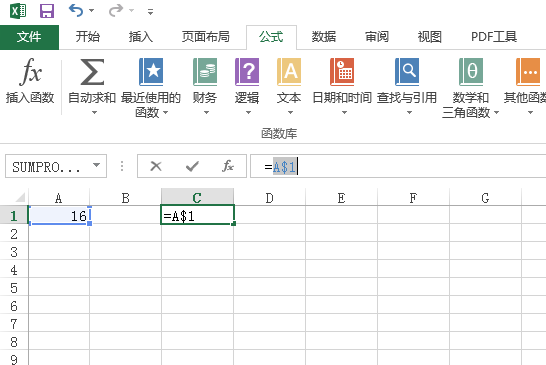Viewport: 546px width, 365px height.
Task: Select column E header
Action: coord(342,198)
